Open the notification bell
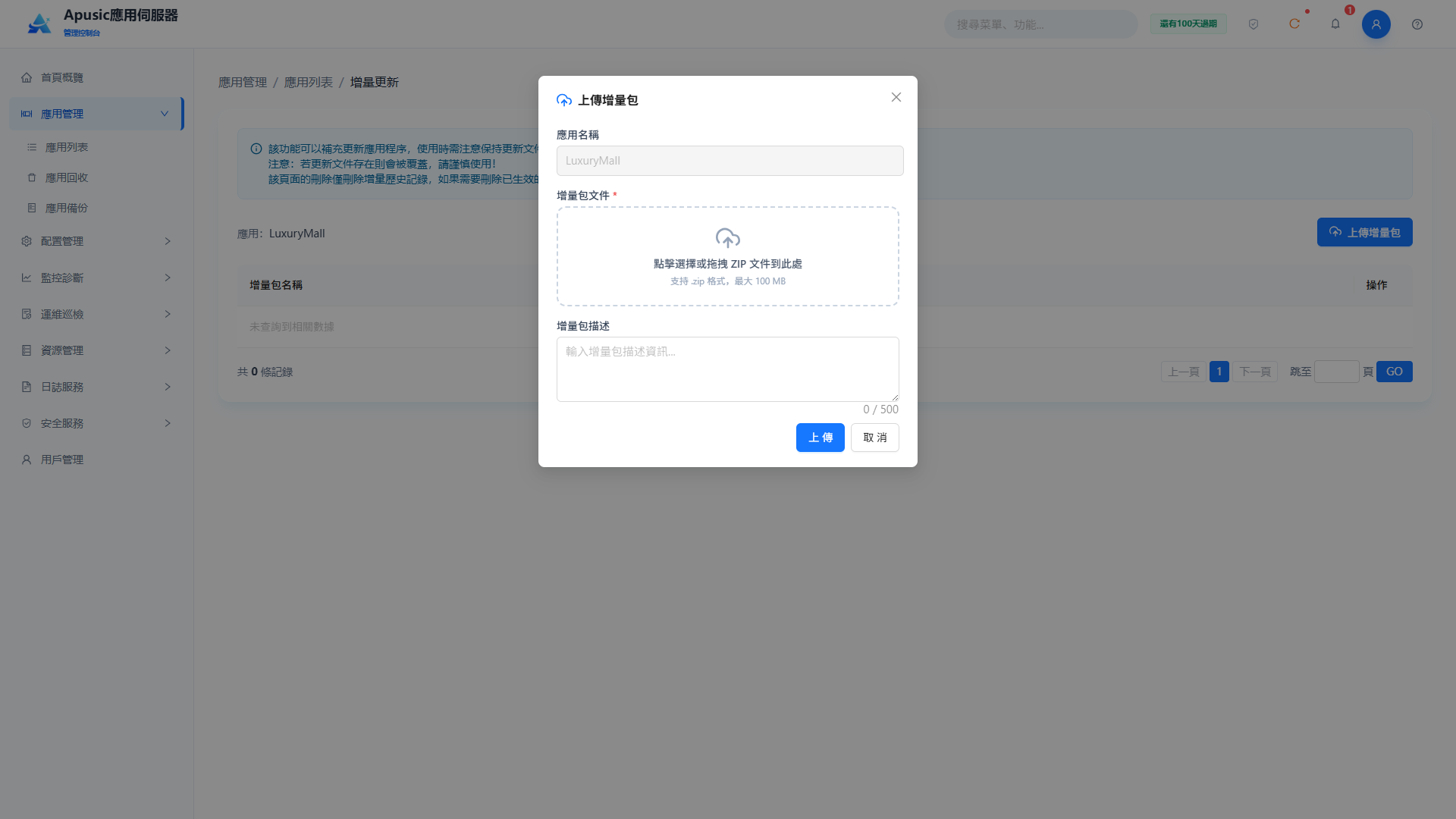1456x819 pixels. tap(1335, 24)
